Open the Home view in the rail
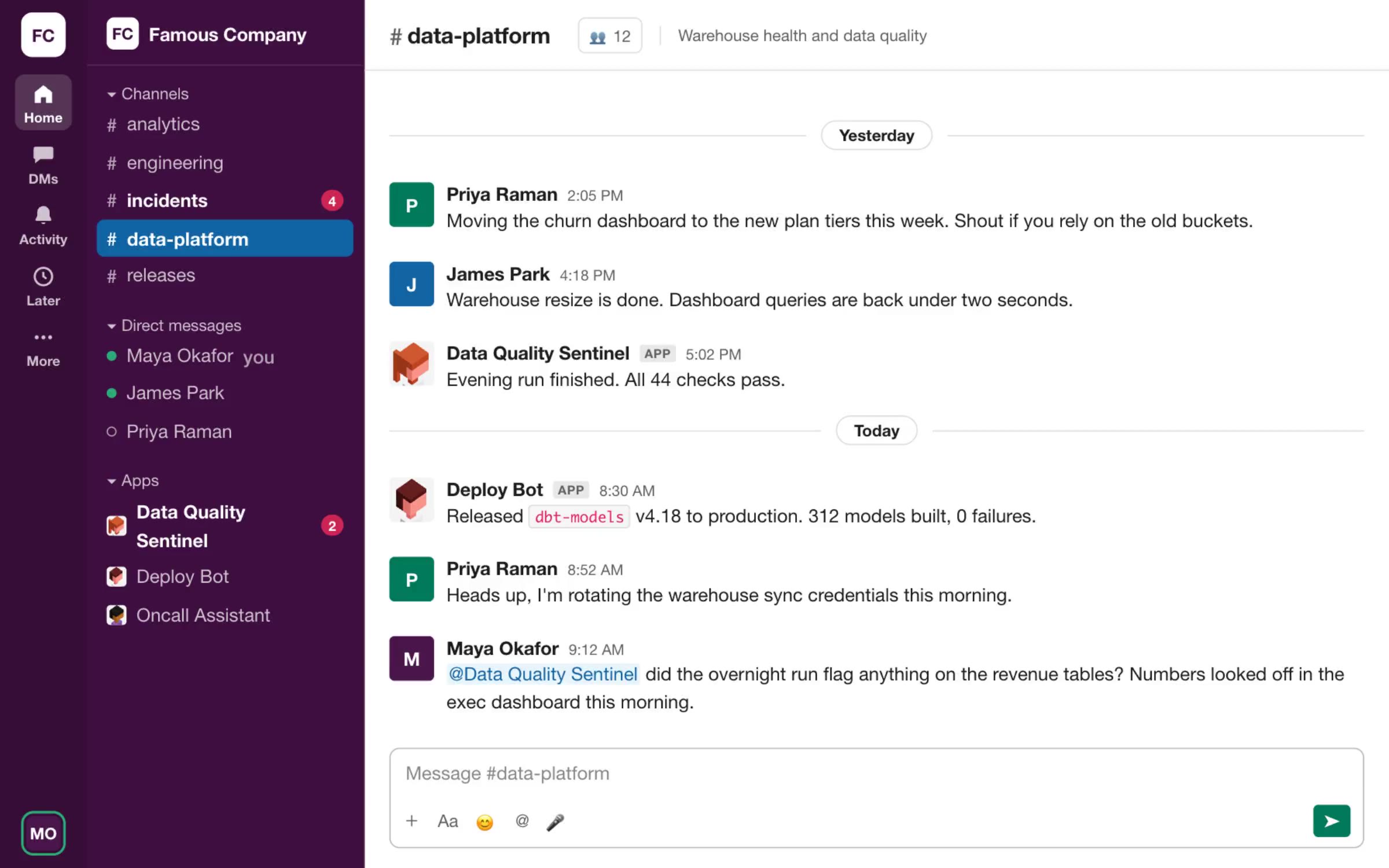The image size is (1389, 868). point(43,103)
